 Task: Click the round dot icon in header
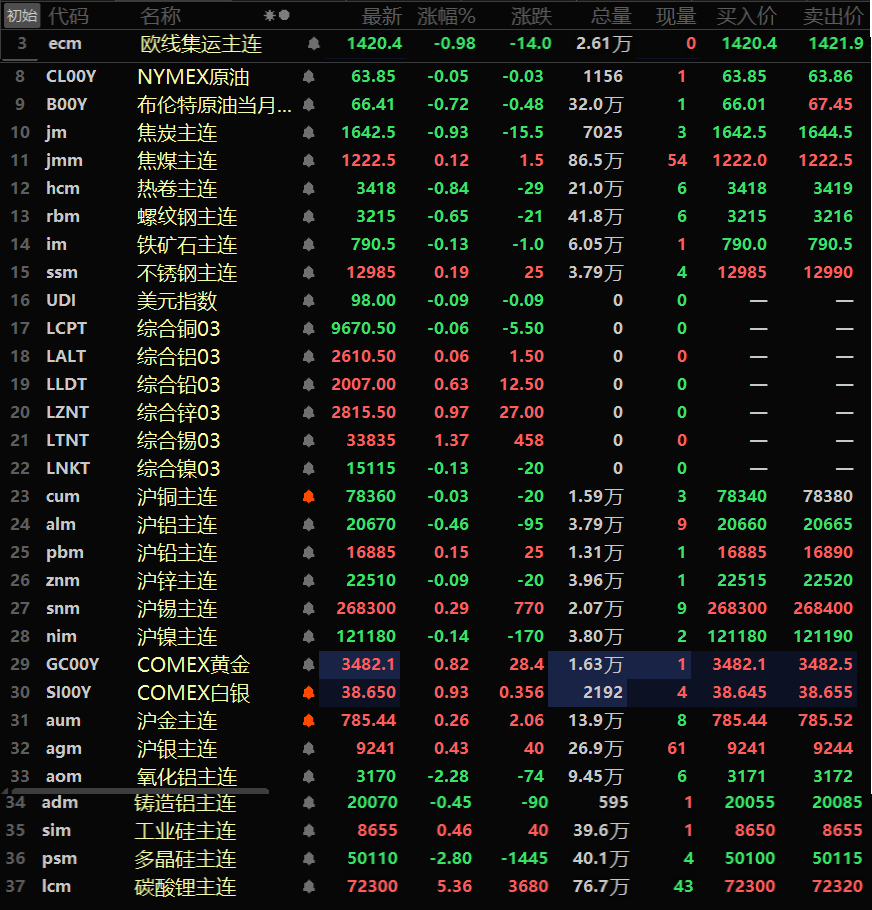coord(285,16)
